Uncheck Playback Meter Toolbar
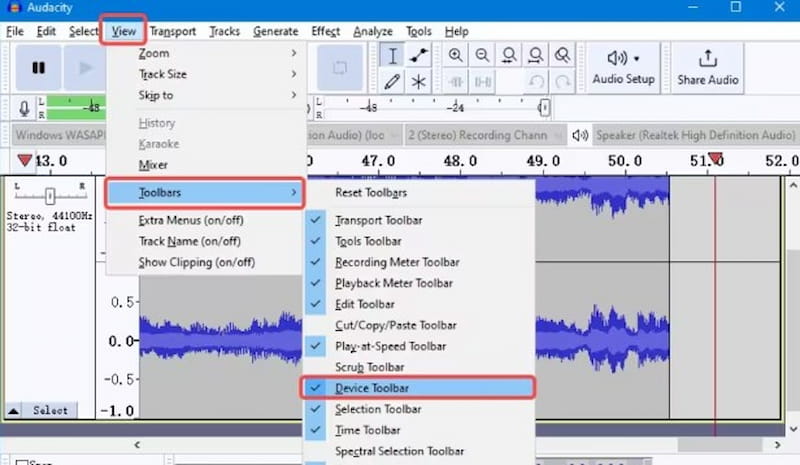 [x=419, y=283]
